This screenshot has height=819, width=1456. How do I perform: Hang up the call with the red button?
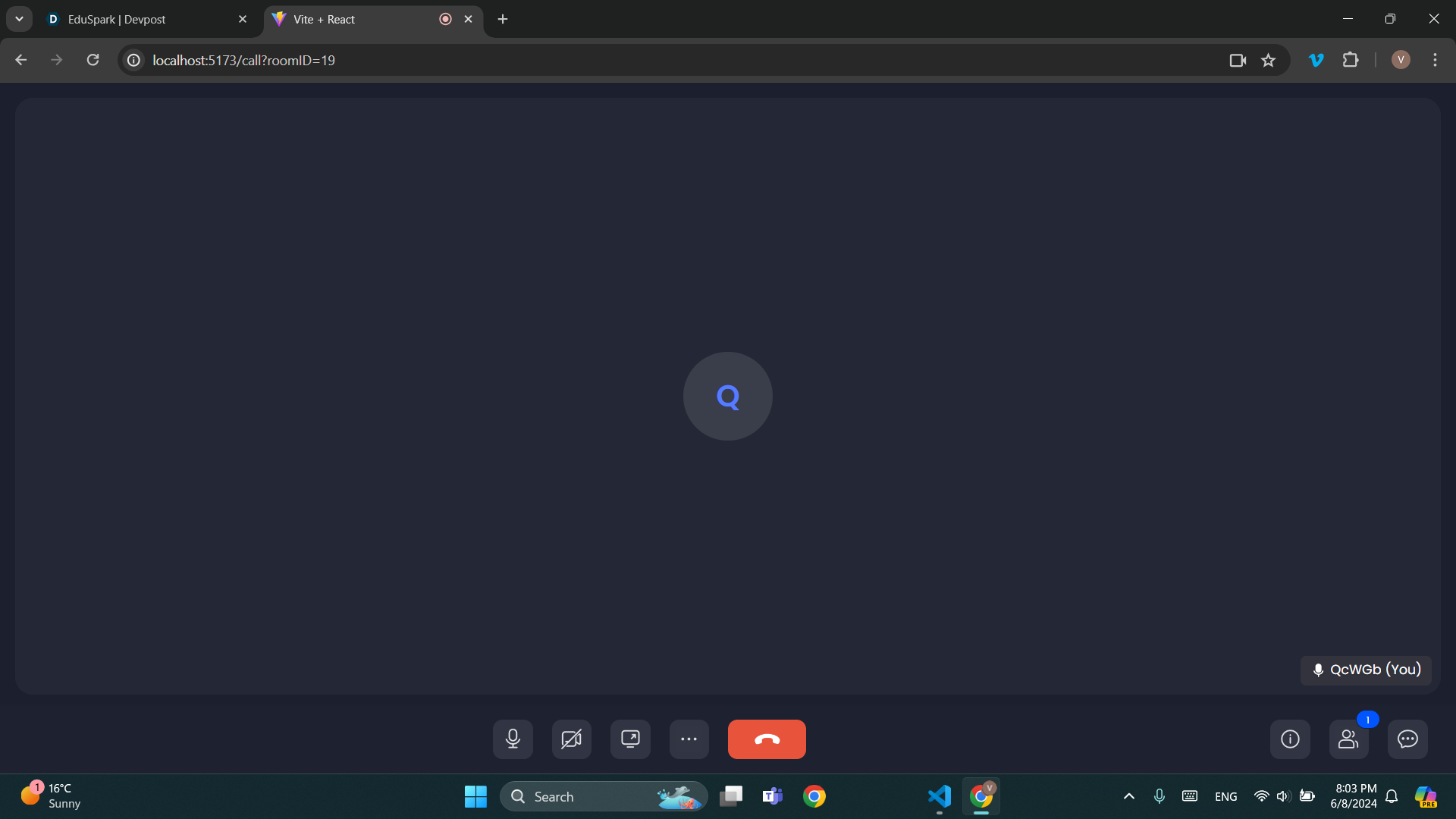766,739
